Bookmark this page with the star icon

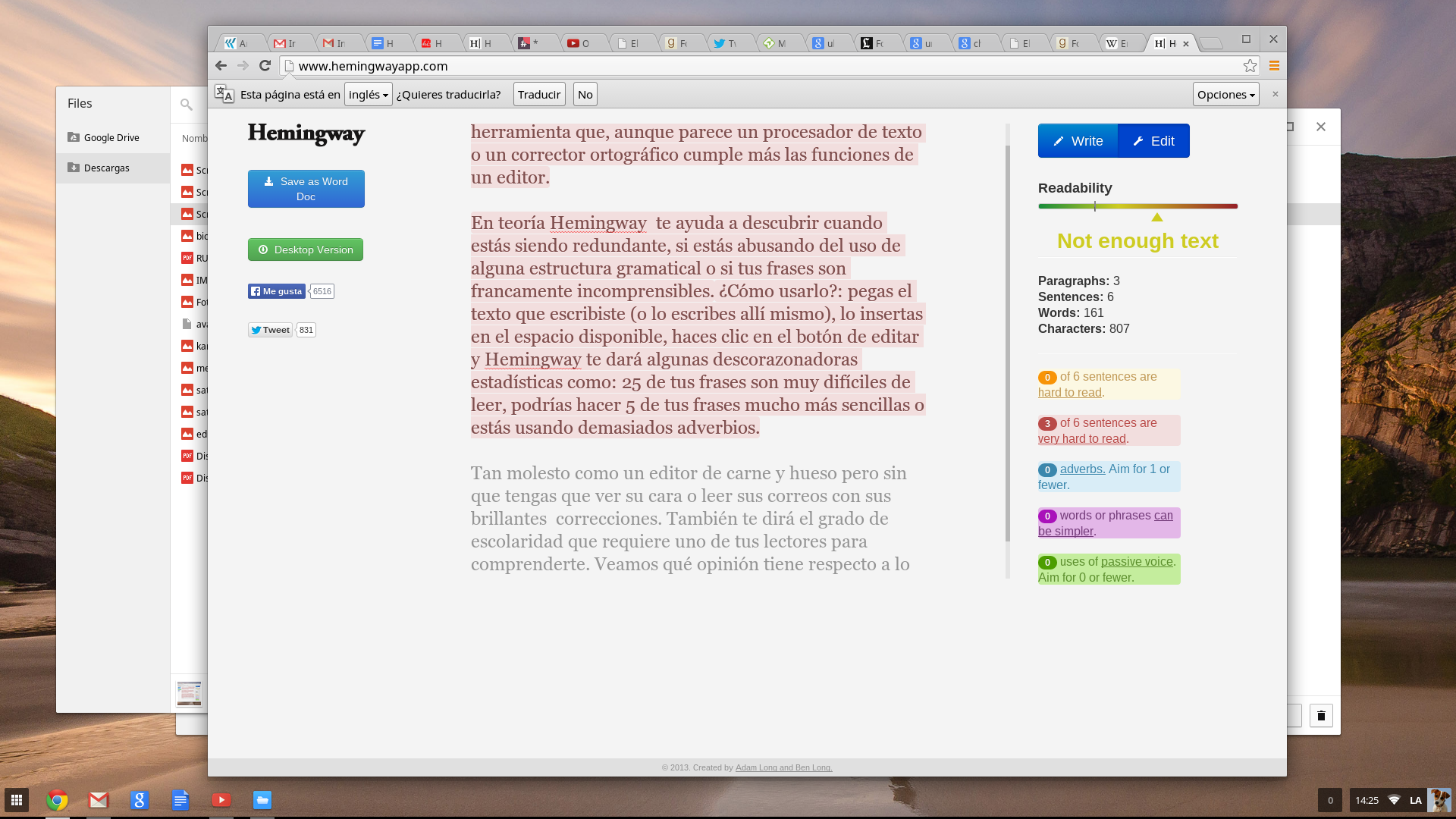tap(1250, 66)
